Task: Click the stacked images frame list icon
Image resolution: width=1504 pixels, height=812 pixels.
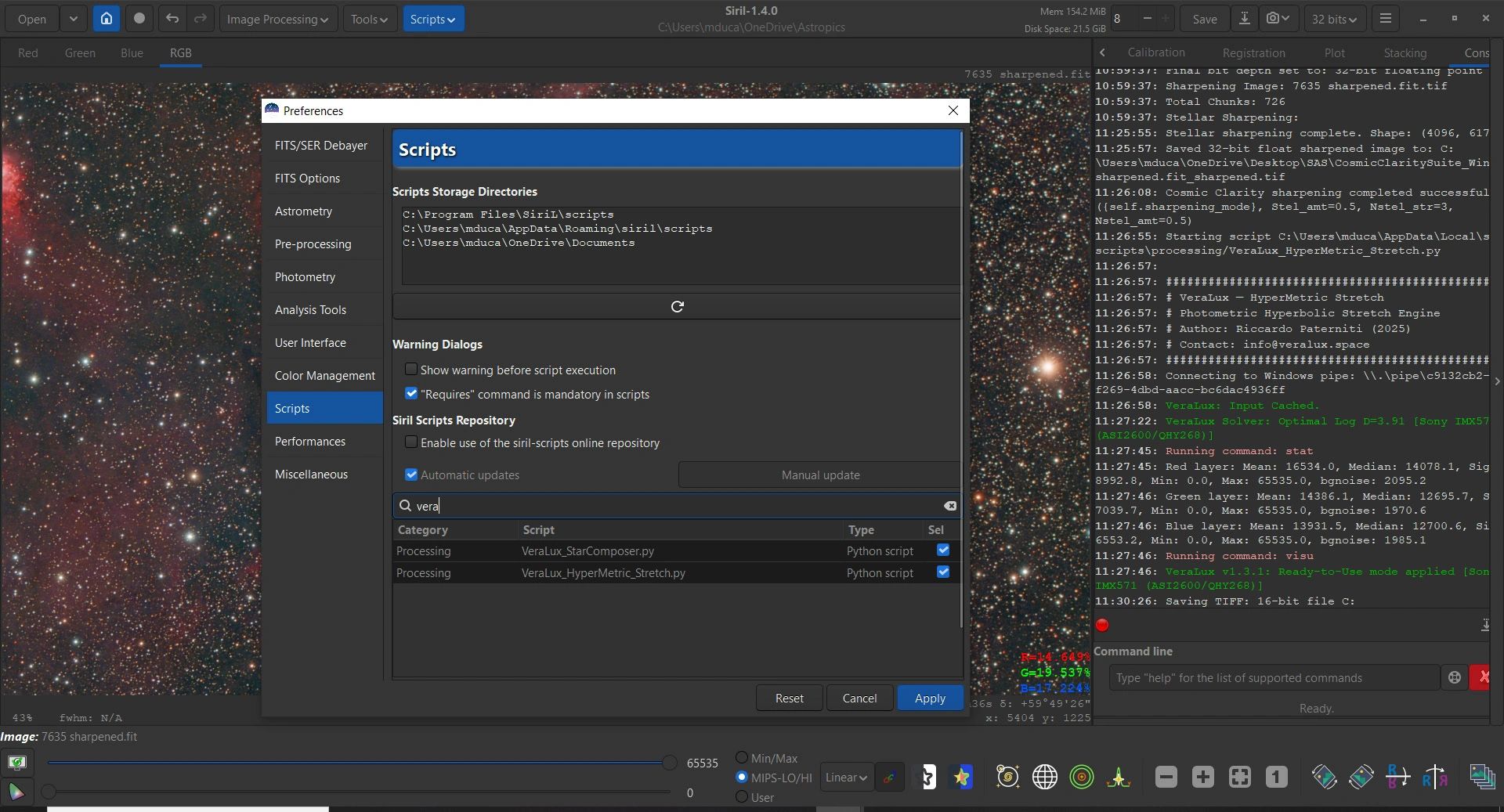Action: point(1482,777)
